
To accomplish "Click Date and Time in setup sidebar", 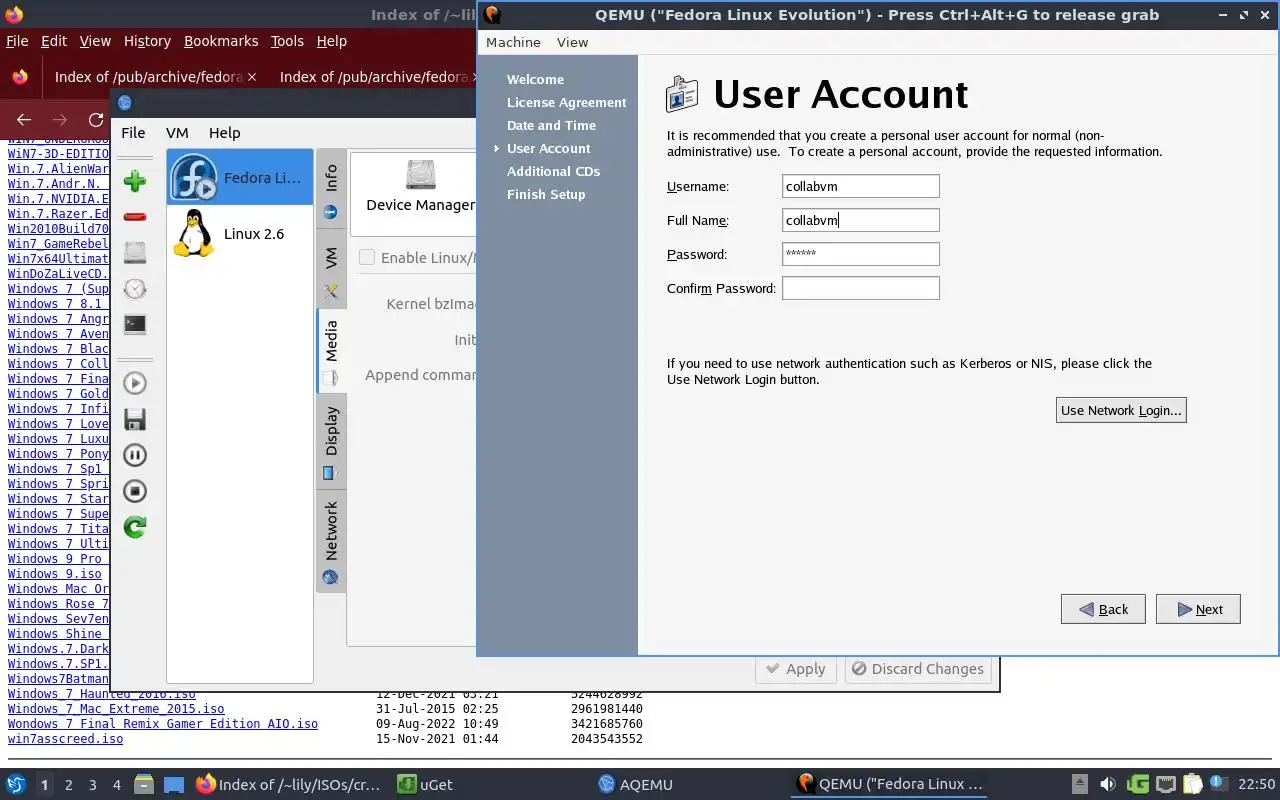I will 551,125.
